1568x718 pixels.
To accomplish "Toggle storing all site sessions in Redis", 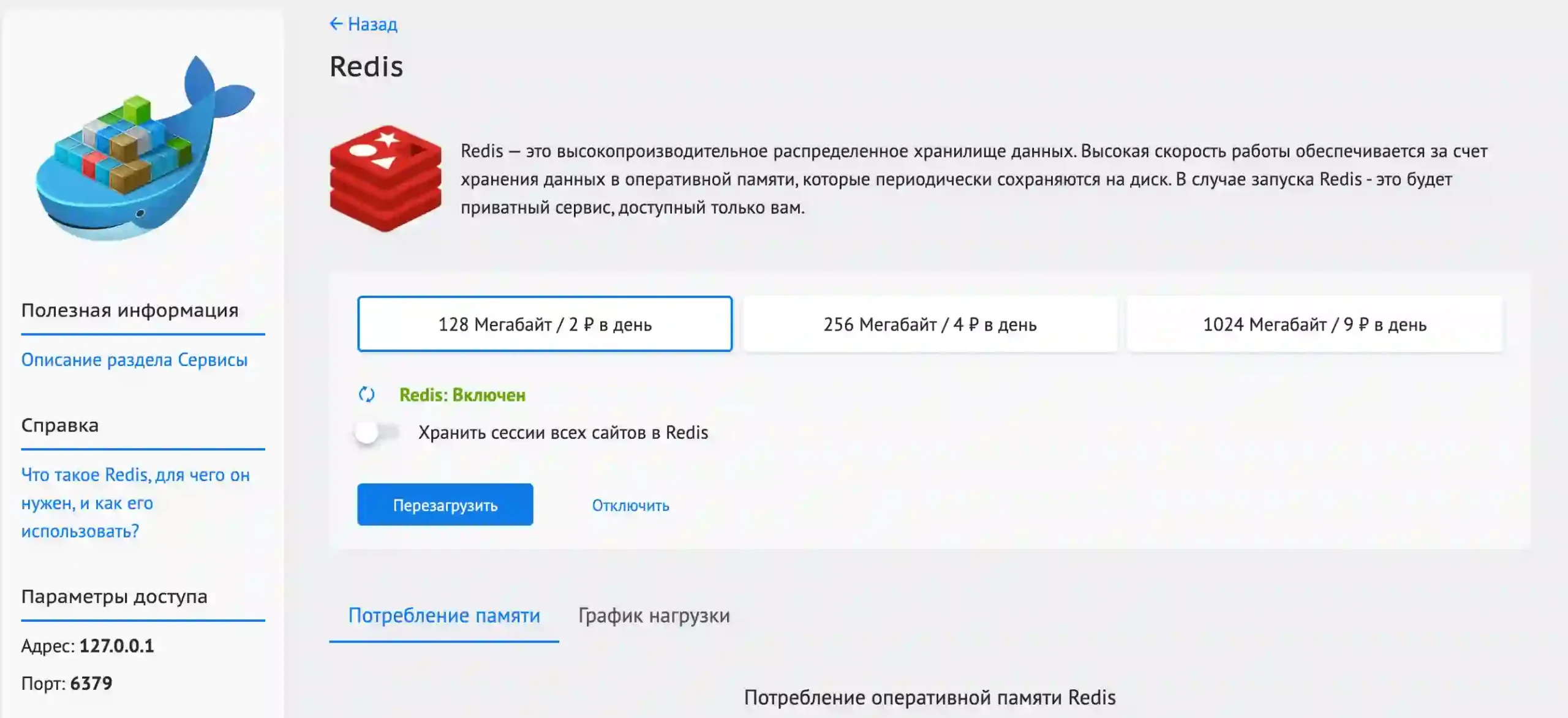I will (x=377, y=432).
